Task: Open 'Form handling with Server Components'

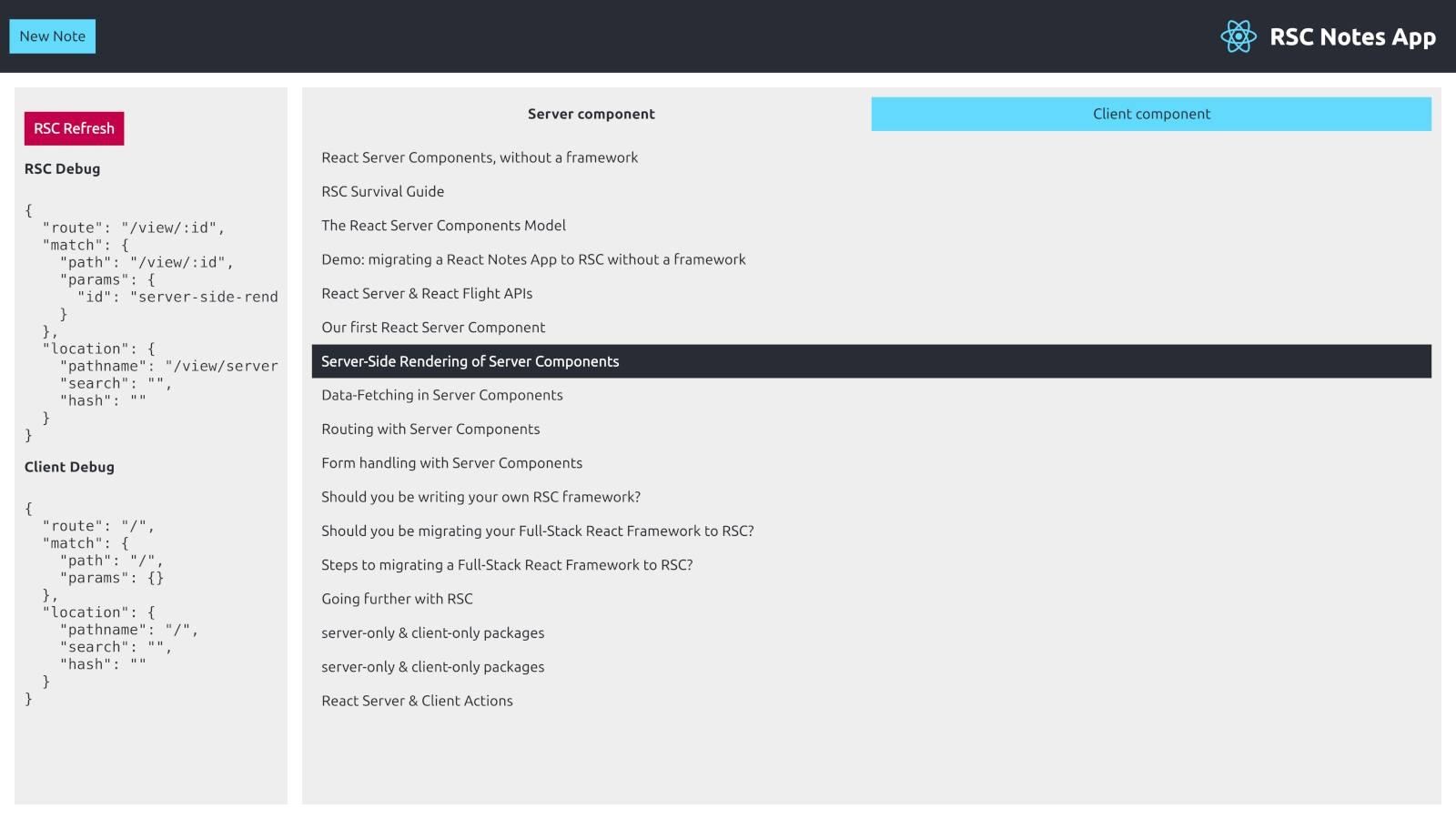Action: point(451,462)
